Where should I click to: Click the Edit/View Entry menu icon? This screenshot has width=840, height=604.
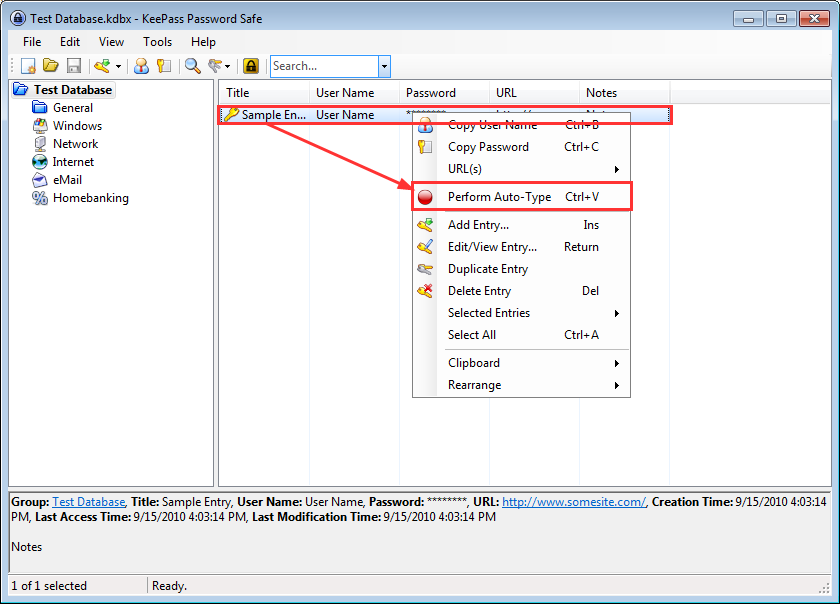[x=425, y=247]
